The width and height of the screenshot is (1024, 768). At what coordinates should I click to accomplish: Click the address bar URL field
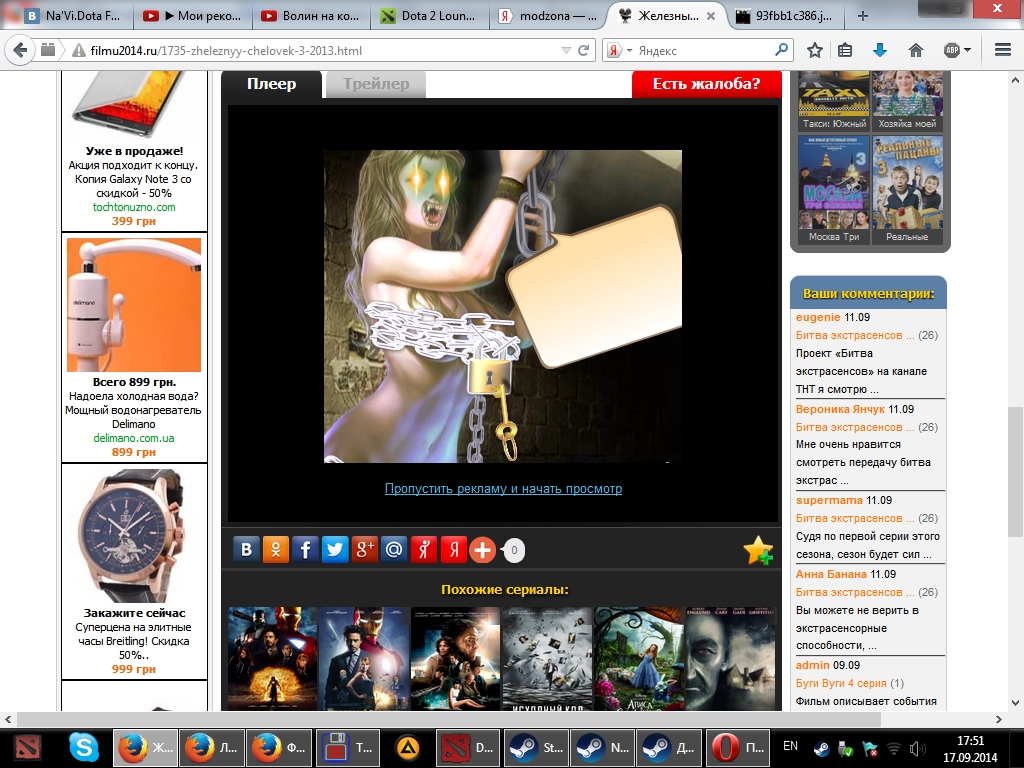click(322, 50)
